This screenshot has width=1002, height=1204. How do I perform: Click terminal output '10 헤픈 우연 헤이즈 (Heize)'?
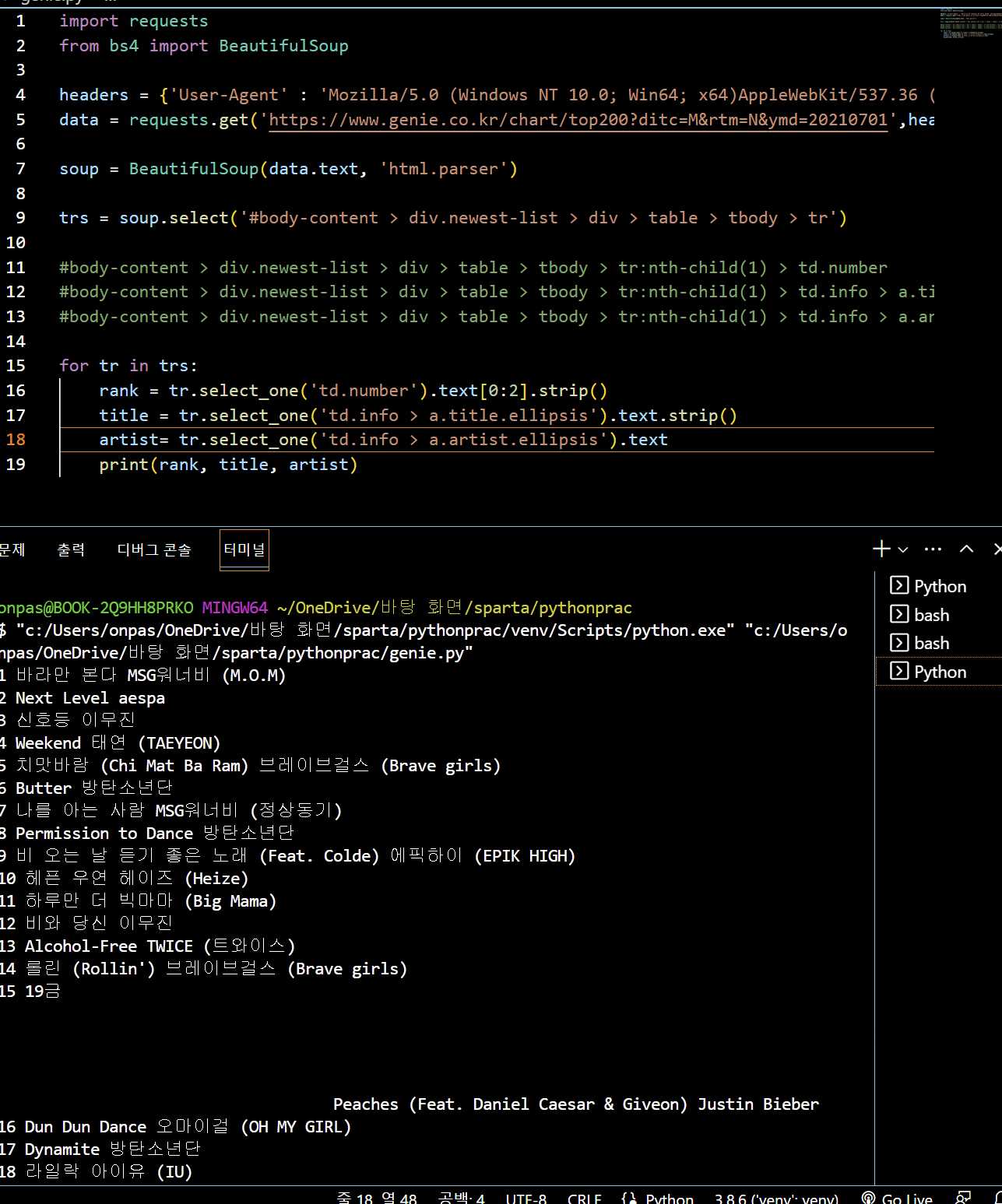click(125, 879)
